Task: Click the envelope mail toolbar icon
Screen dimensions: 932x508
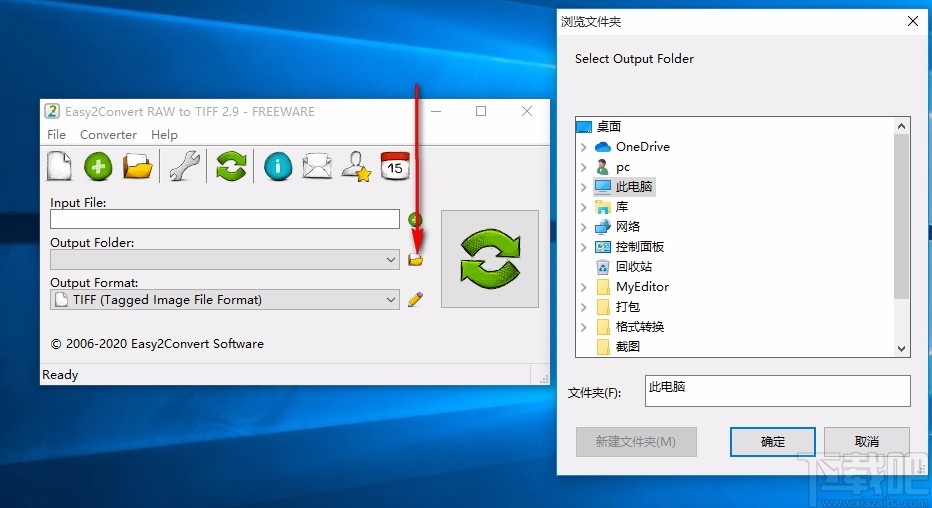Action: (x=317, y=166)
